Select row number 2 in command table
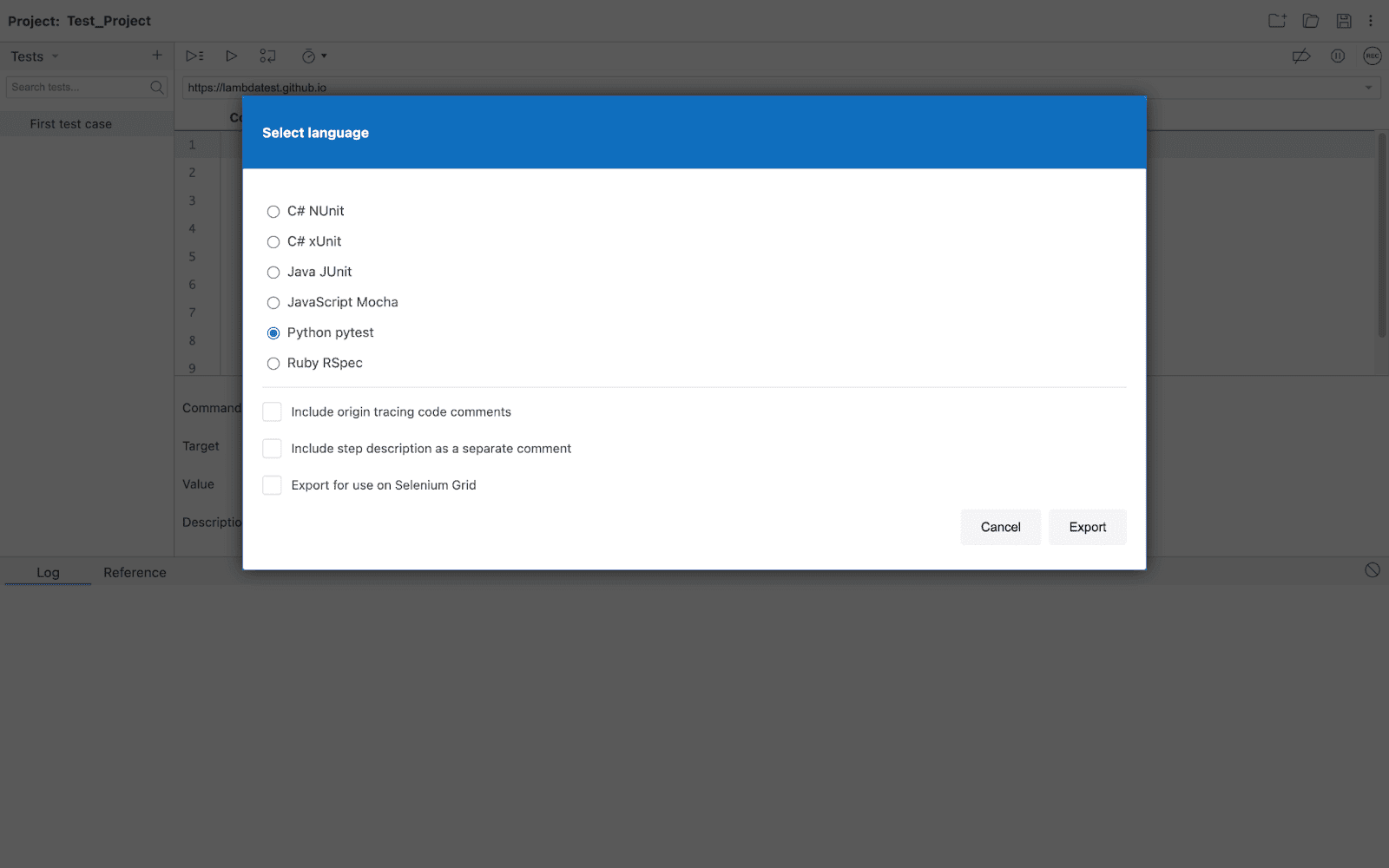This screenshot has width=1389, height=868. (x=193, y=173)
